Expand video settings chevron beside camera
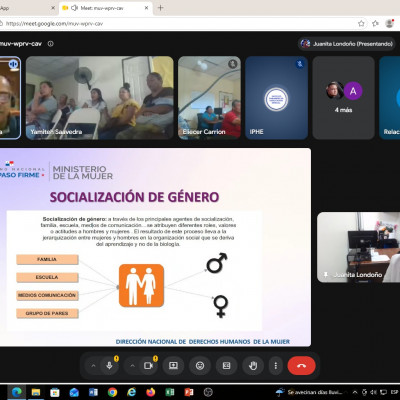 click(132, 366)
